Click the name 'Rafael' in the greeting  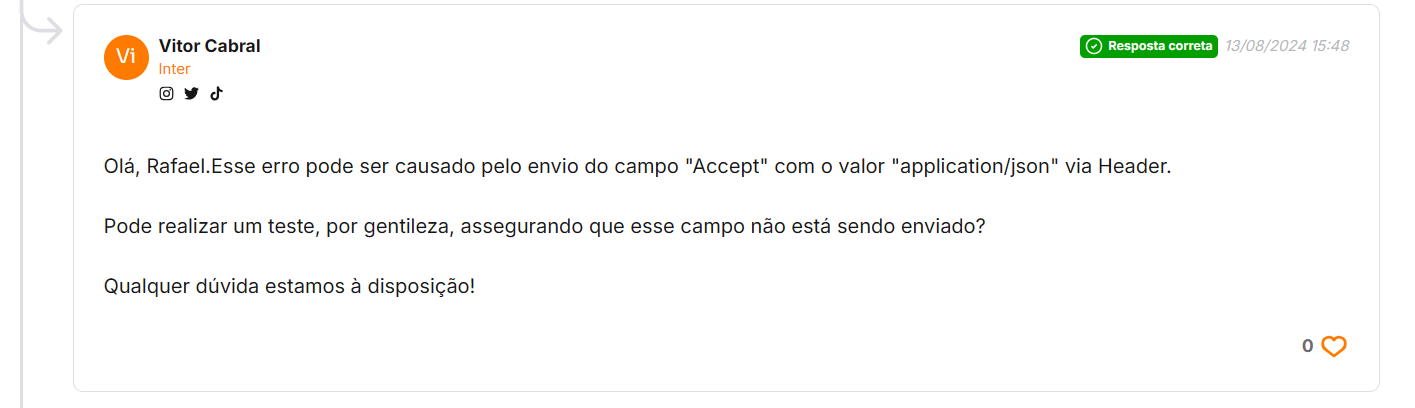point(177,167)
